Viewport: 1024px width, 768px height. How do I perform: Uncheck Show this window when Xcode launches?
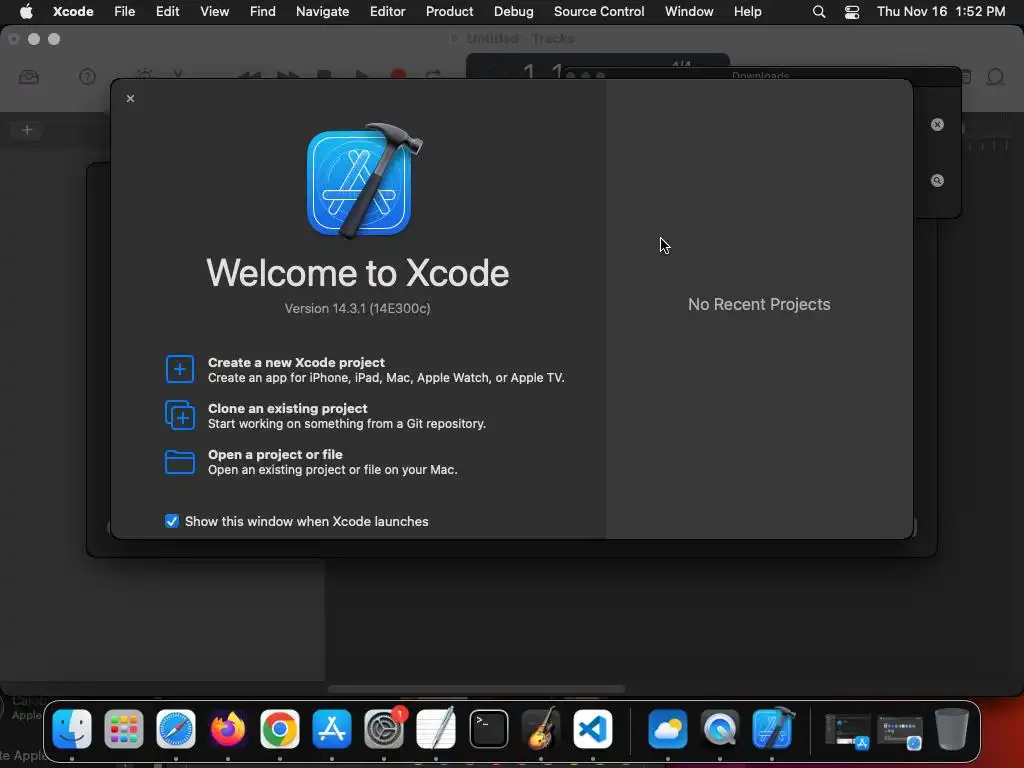172,521
